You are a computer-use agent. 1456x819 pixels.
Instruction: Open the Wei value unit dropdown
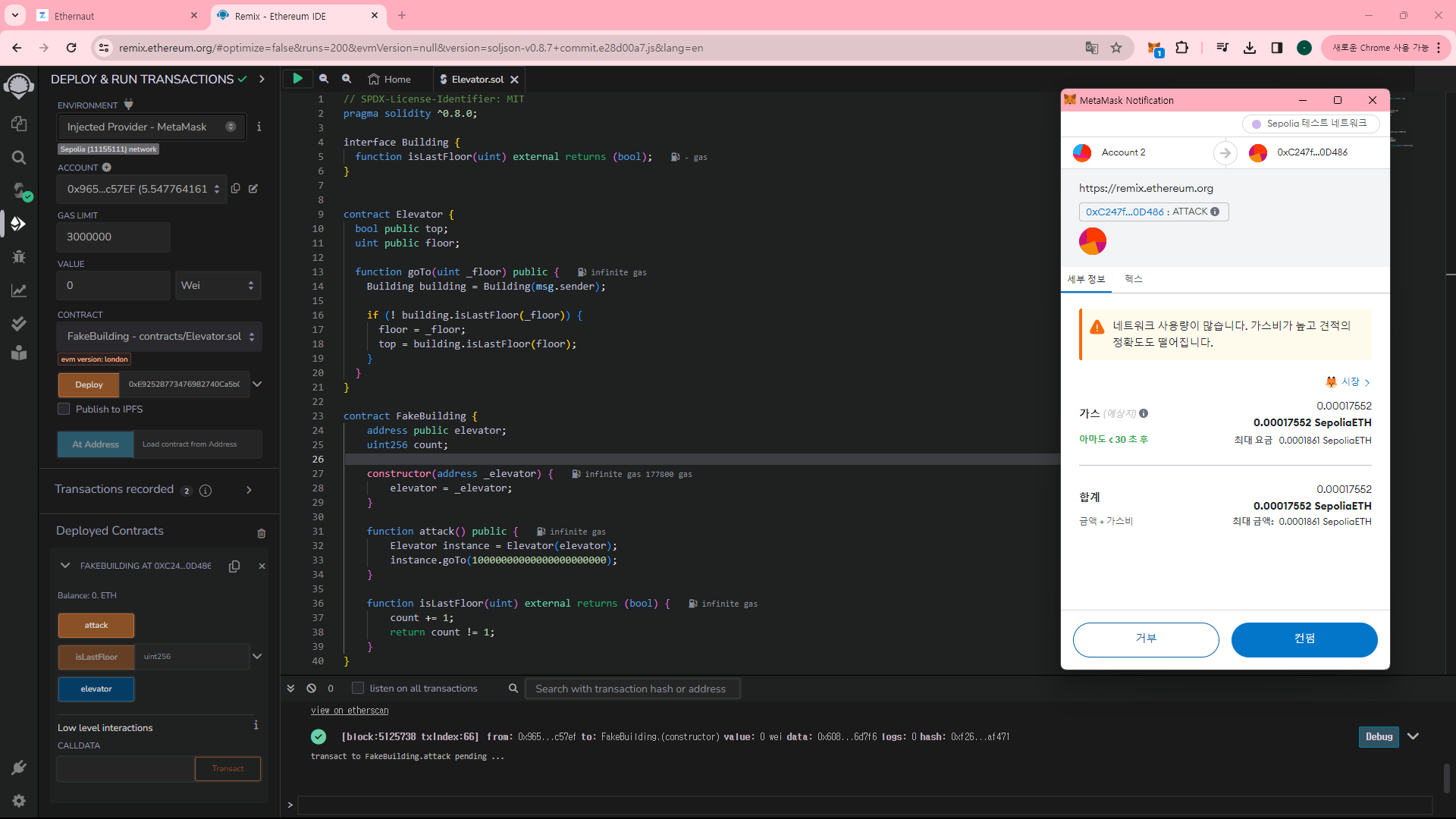(218, 285)
